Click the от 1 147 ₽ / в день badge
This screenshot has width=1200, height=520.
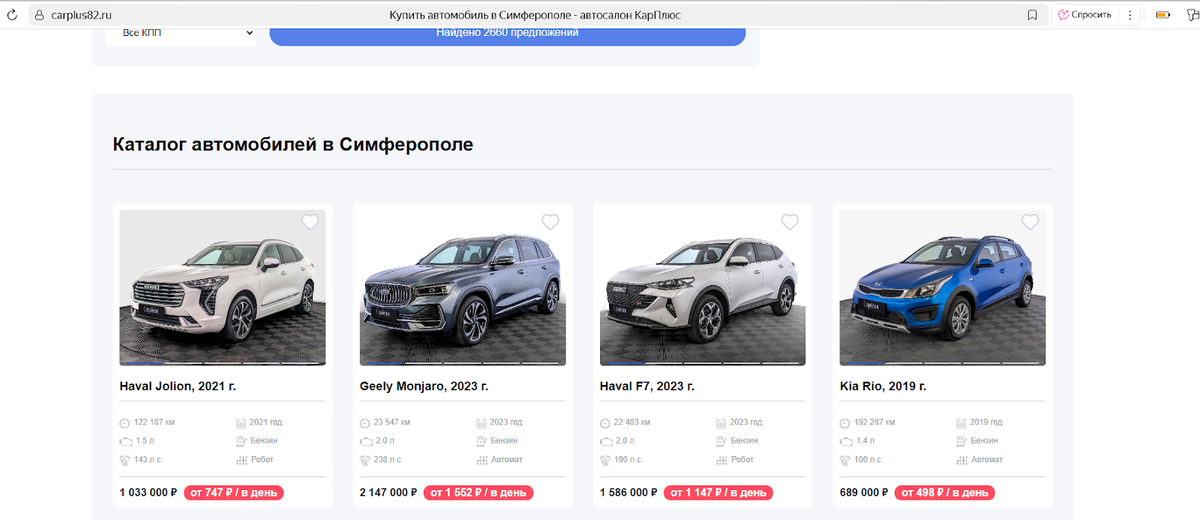pyautogui.click(x=719, y=493)
